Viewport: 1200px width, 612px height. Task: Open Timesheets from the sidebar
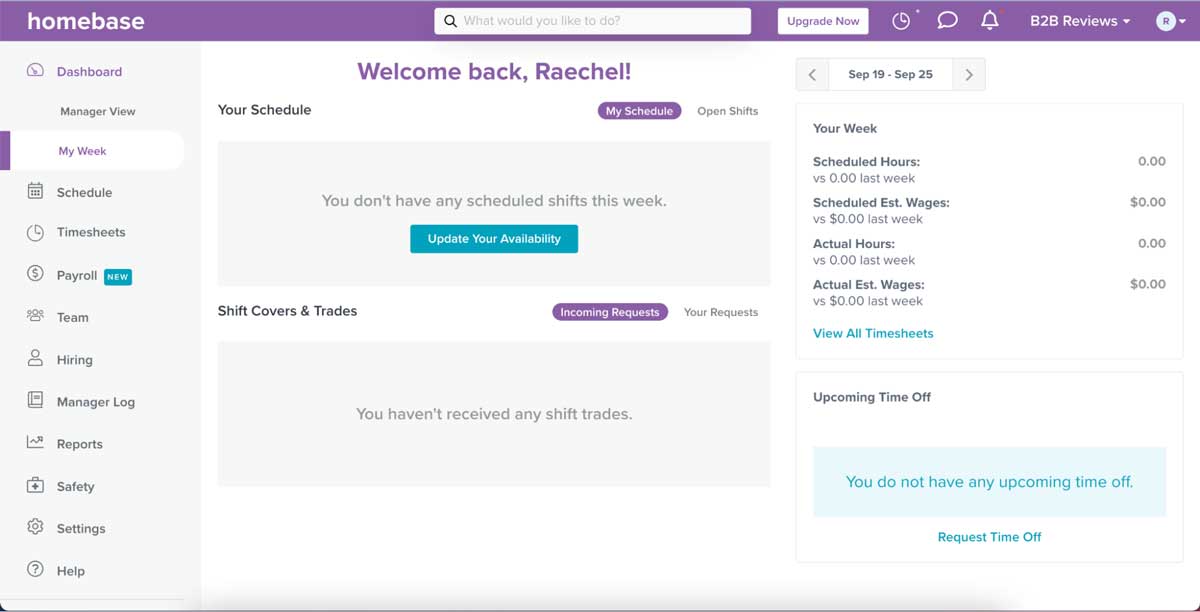point(91,233)
